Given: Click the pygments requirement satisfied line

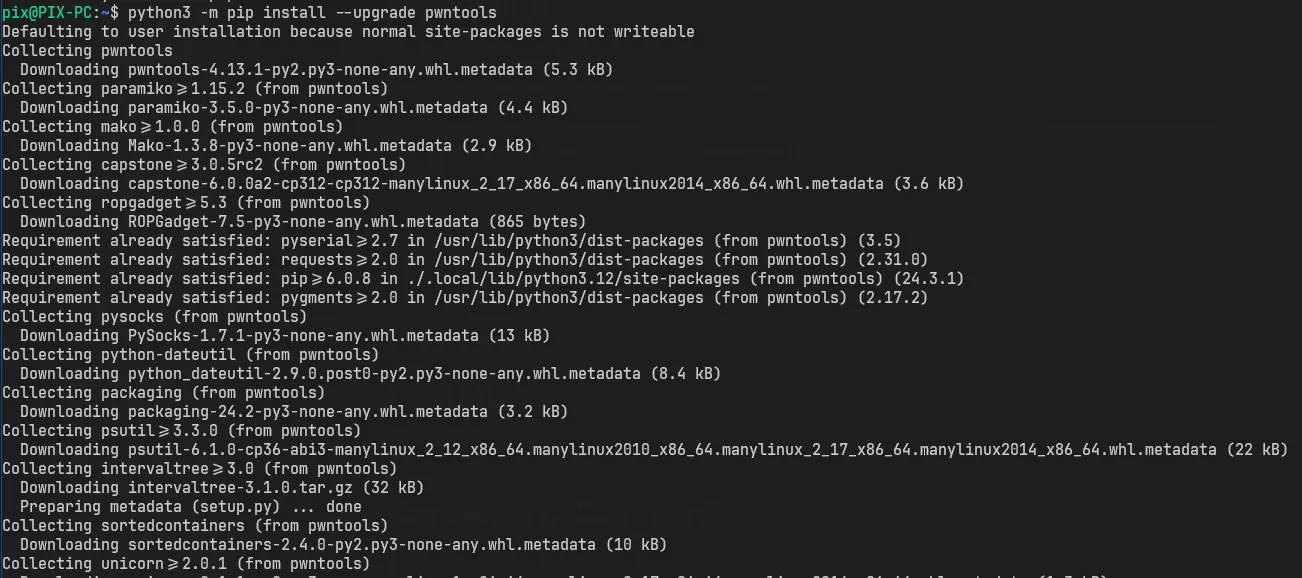Looking at the screenshot, I should [465, 297].
